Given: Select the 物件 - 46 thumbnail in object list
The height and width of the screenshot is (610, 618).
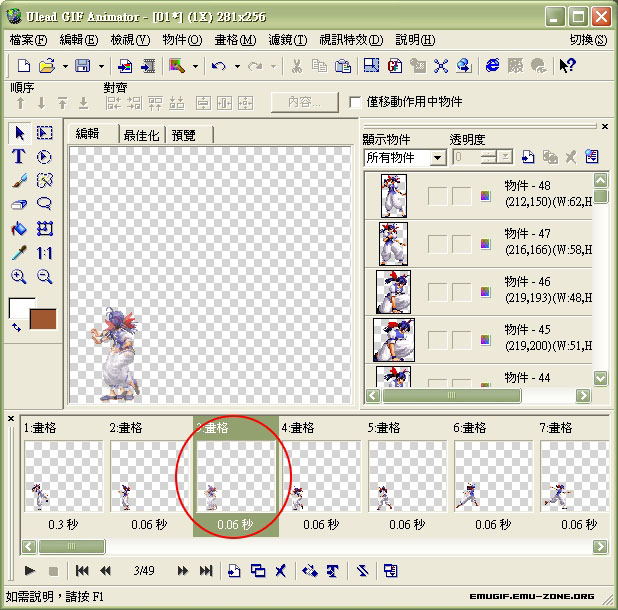Looking at the screenshot, I should (x=393, y=292).
